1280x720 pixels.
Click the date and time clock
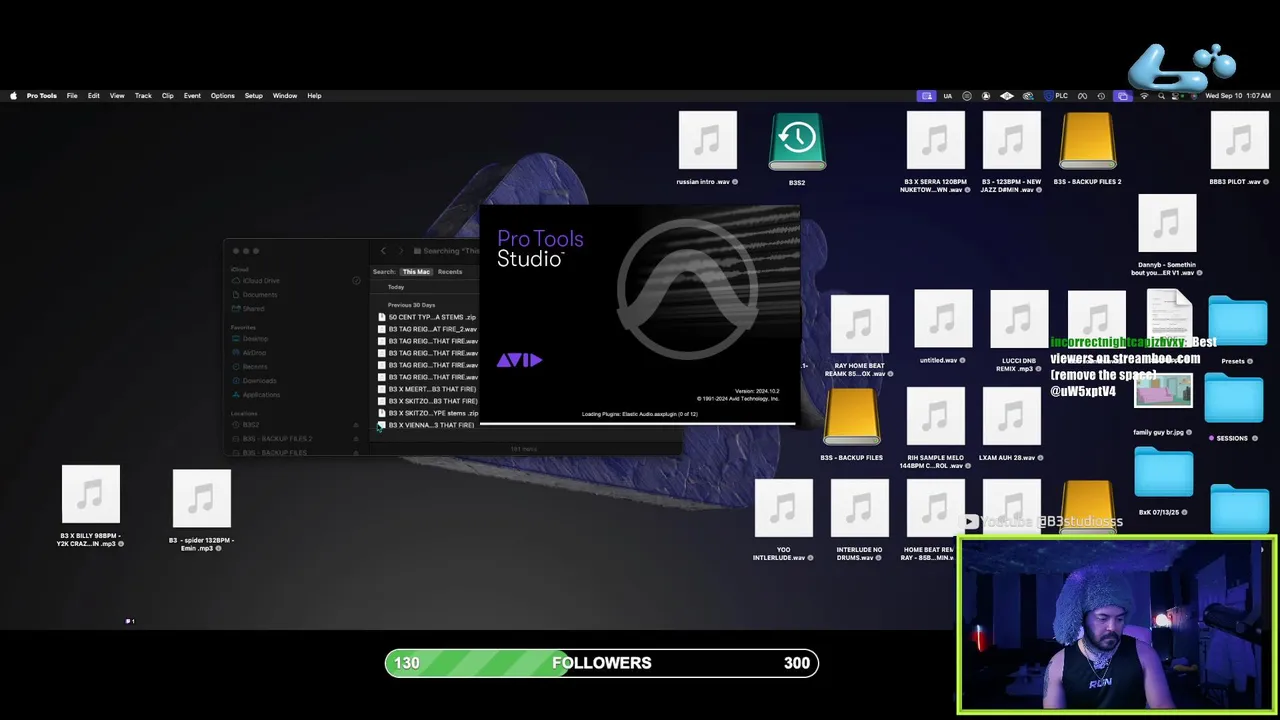tap(1238, 96)
